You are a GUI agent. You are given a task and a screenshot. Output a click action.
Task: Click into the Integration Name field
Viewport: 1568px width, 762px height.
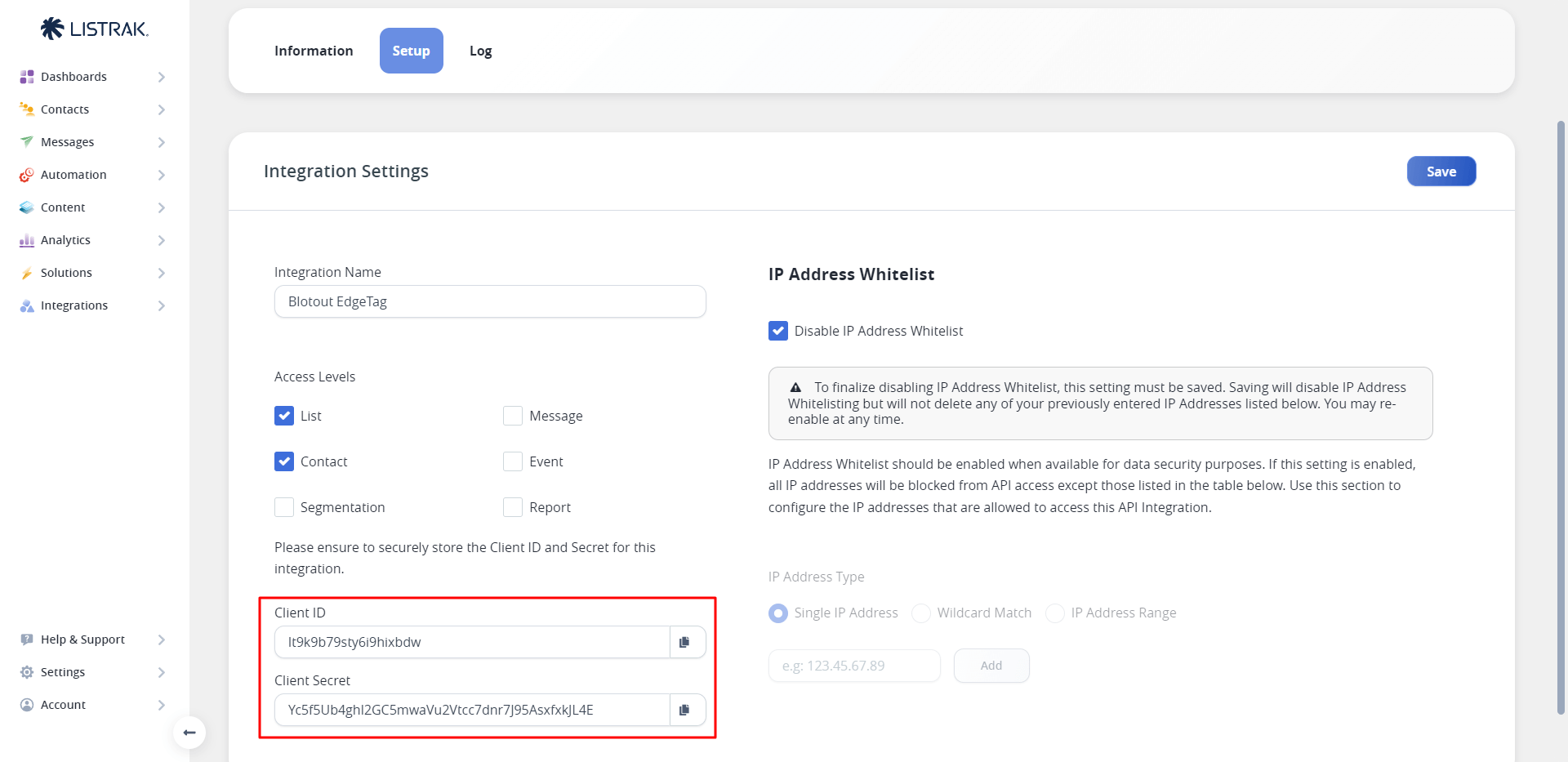click(490, 301)
